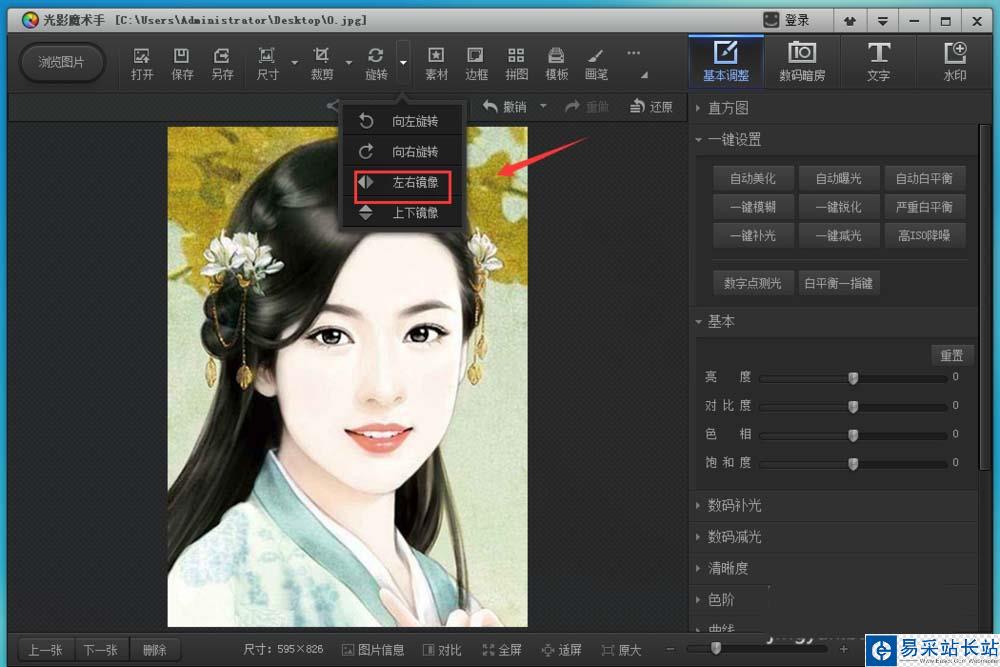Select the 裁剪 crop tool
Screen dimensions: 1000x667
[x=321, y=63]
